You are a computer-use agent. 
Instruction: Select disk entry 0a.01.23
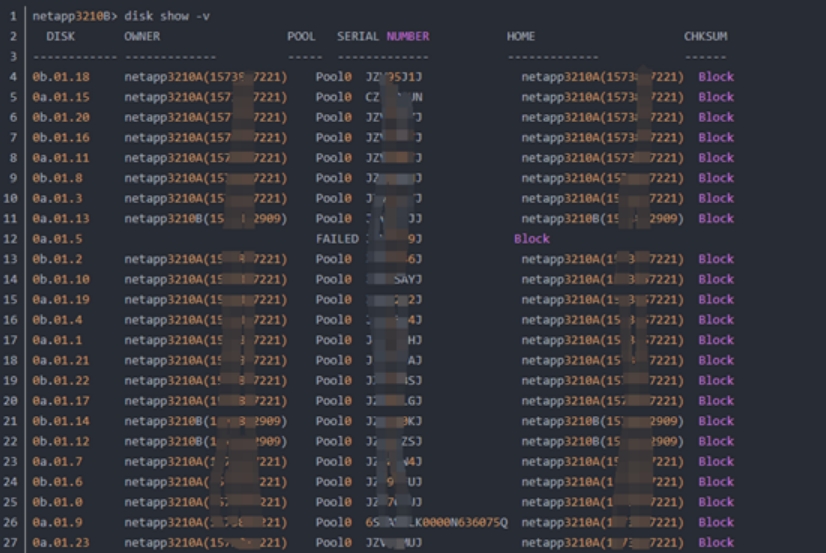click(x=61, y=543)
